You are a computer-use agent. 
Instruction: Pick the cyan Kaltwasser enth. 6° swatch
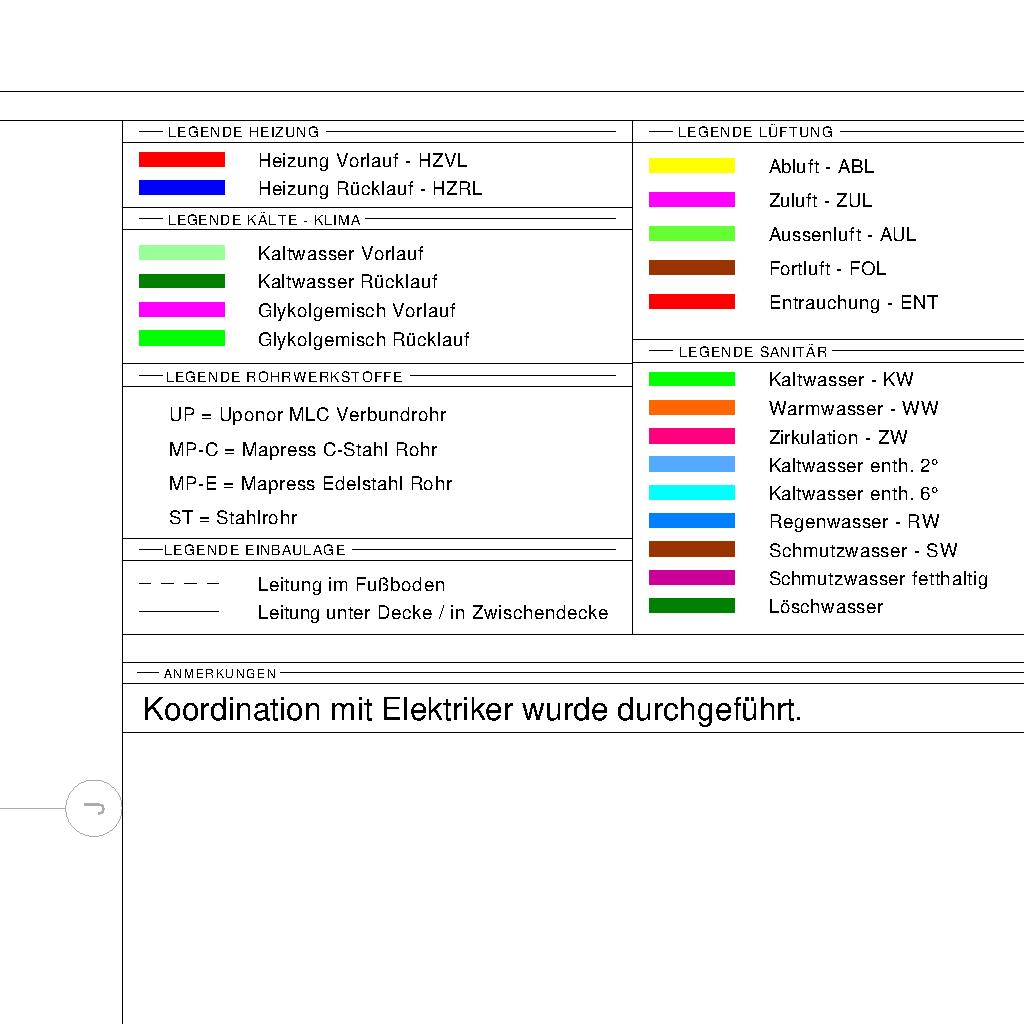[x=691, y=493]
